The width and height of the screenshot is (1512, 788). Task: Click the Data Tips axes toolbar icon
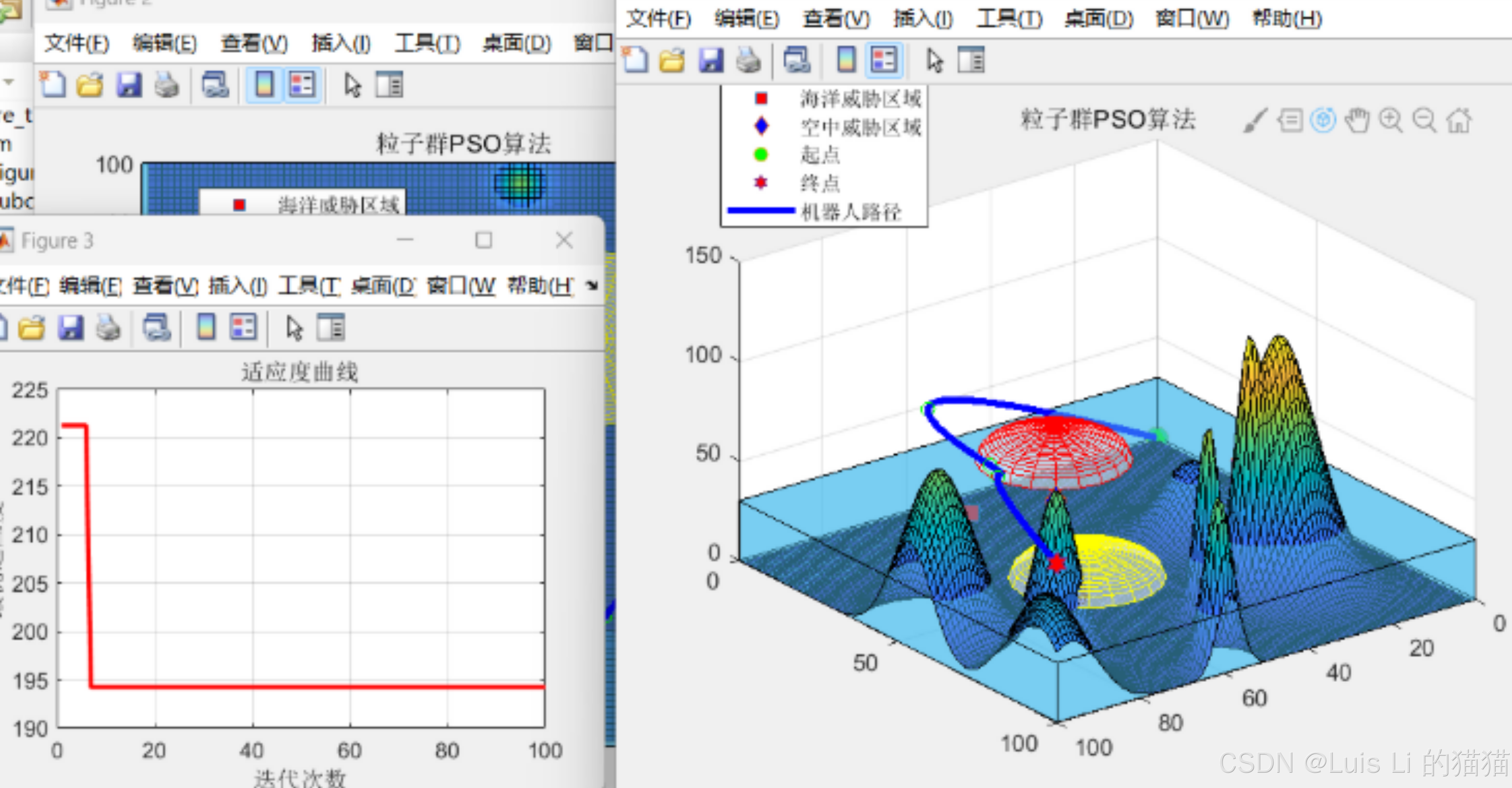[1290, 121]
